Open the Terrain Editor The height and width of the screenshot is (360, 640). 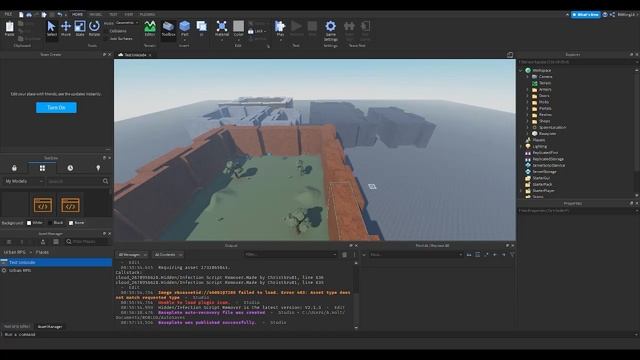[150, 29]
